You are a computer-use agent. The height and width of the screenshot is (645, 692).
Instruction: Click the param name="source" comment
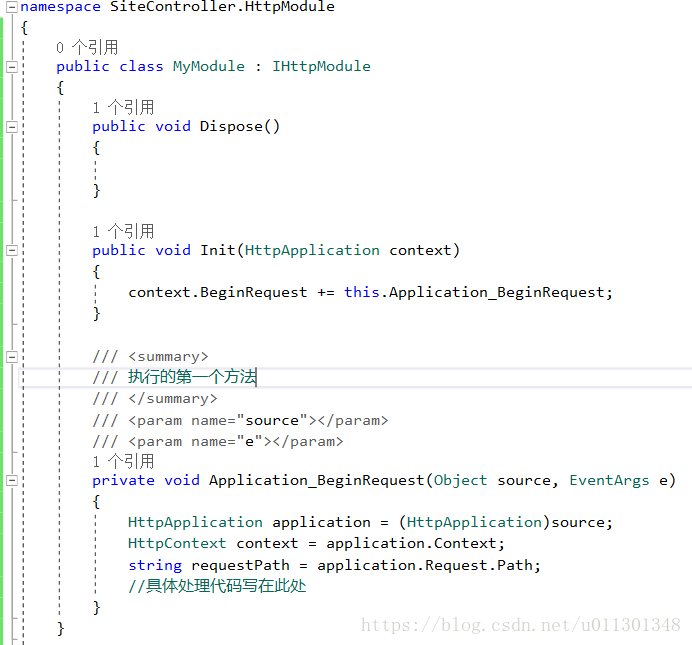coord(241,420)
